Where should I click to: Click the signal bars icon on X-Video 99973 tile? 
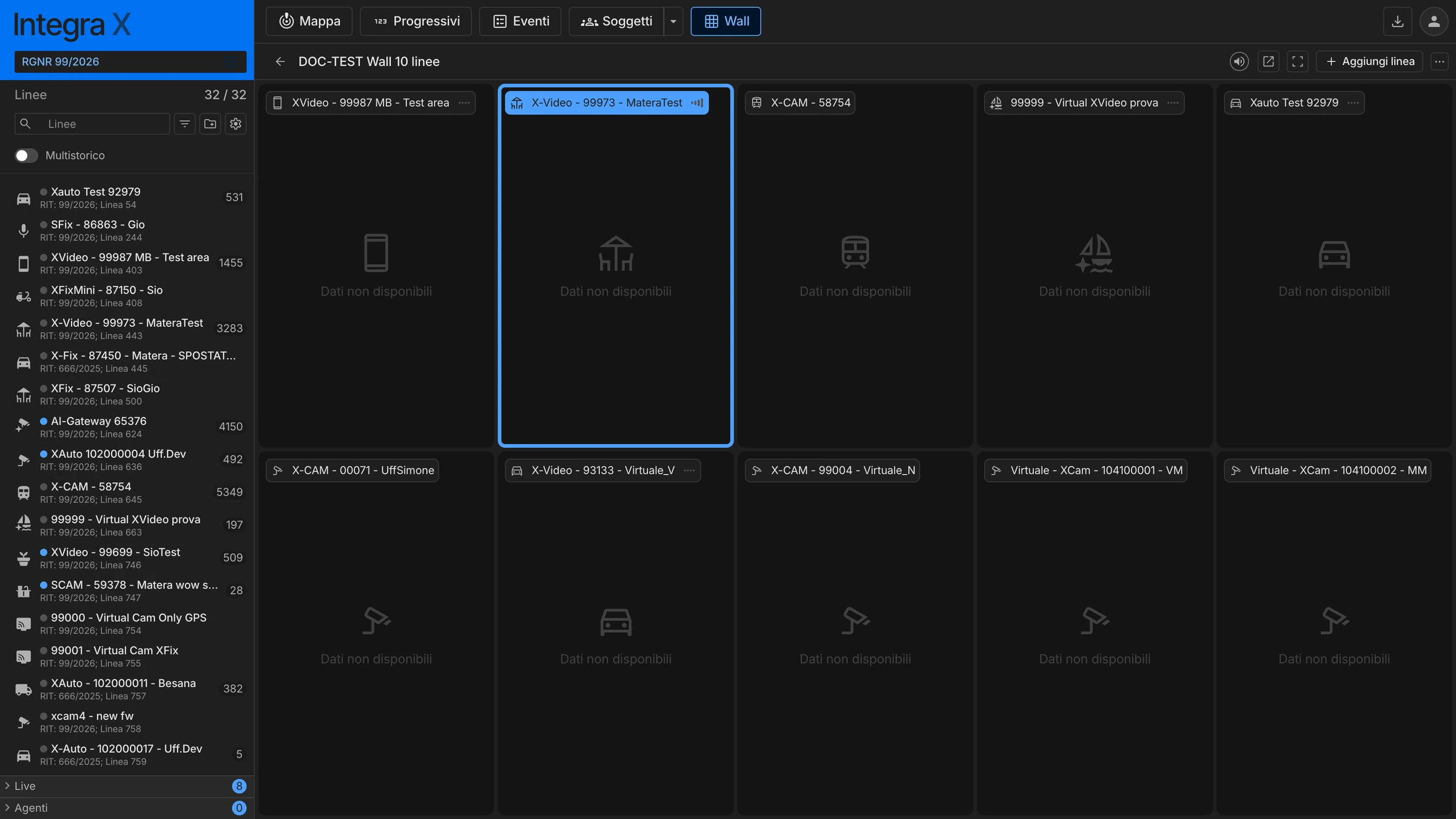(x=697, y=103)
